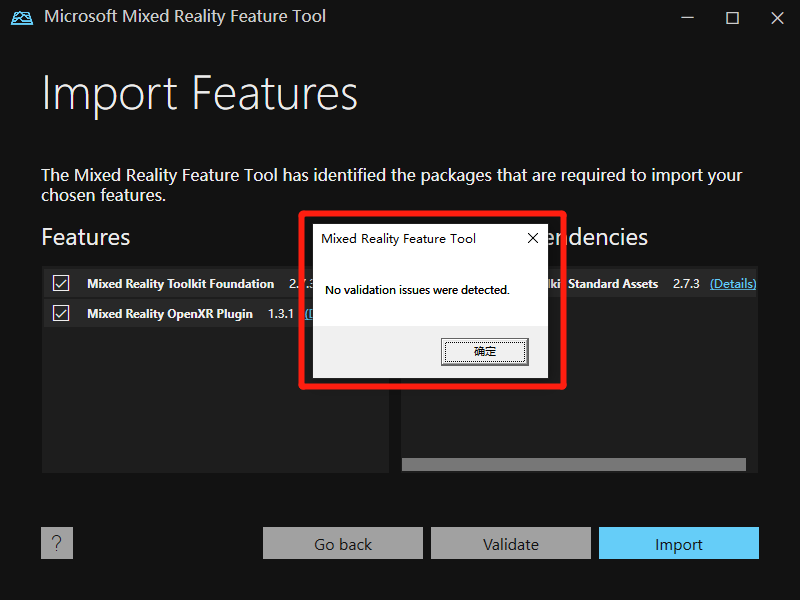Uncheck Mixed Reality OpenXR Plugin checkbox
Image resolution: width=800 pixels, height=600 pixels.
(61, 313)
